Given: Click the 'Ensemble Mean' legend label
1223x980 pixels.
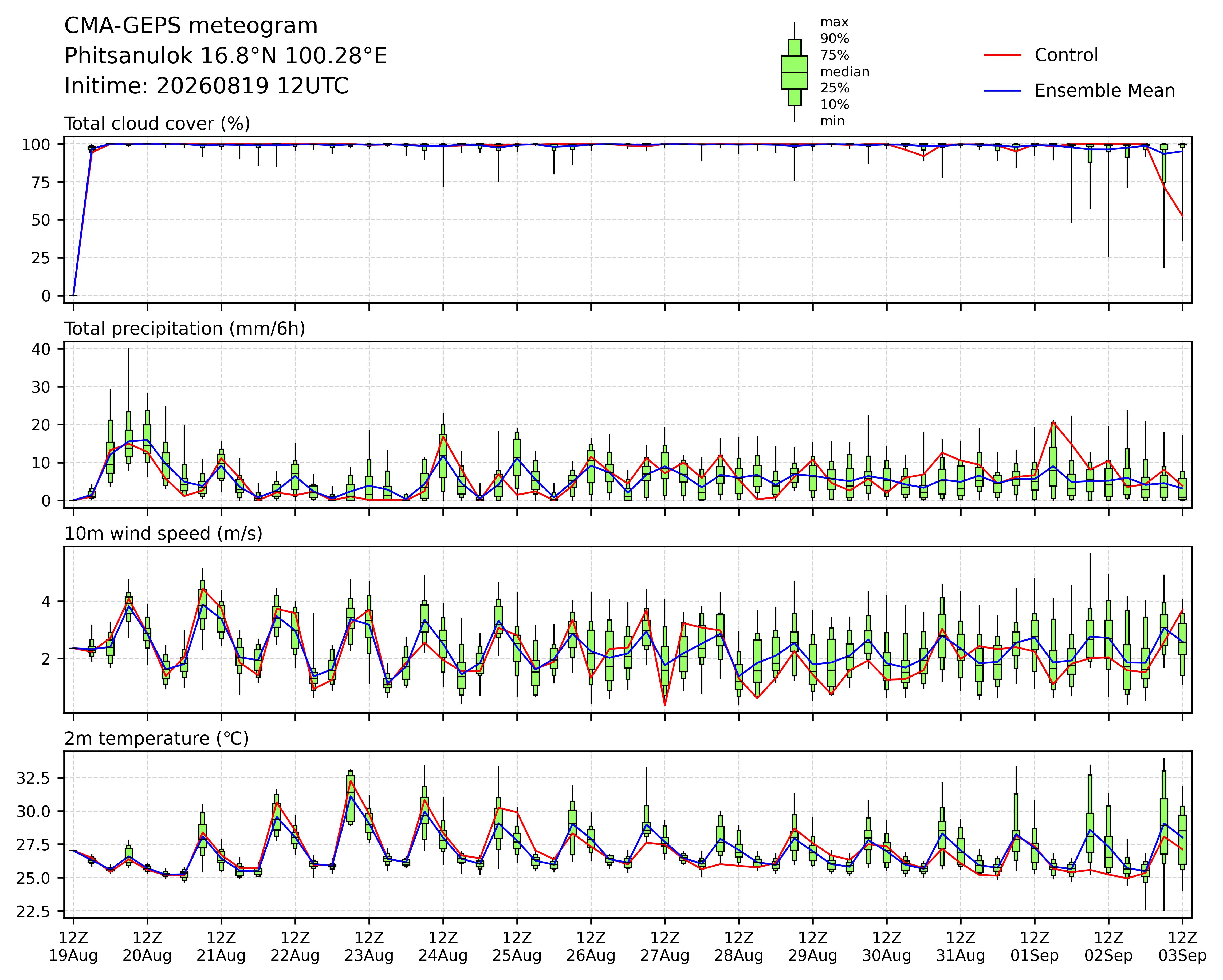Looking at the screenshot, I should click(1104, 91).
